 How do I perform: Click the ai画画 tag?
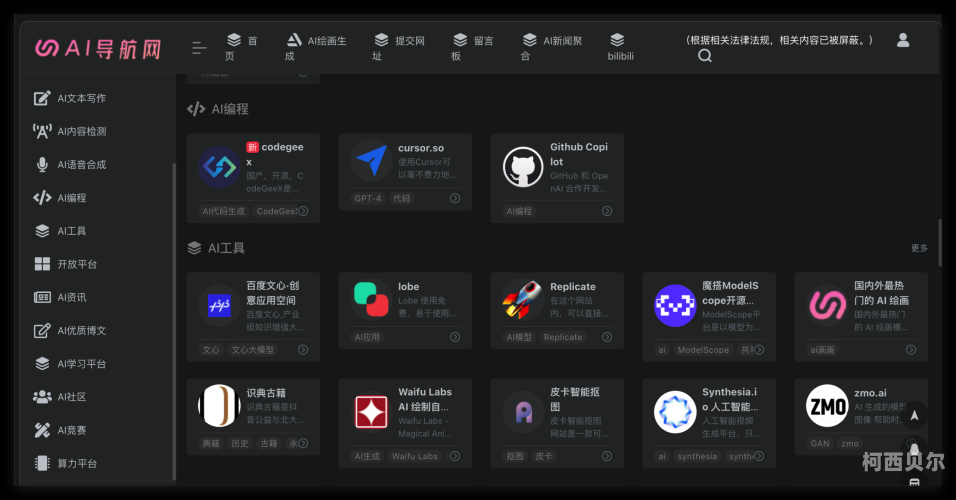[x=822, y=349]
